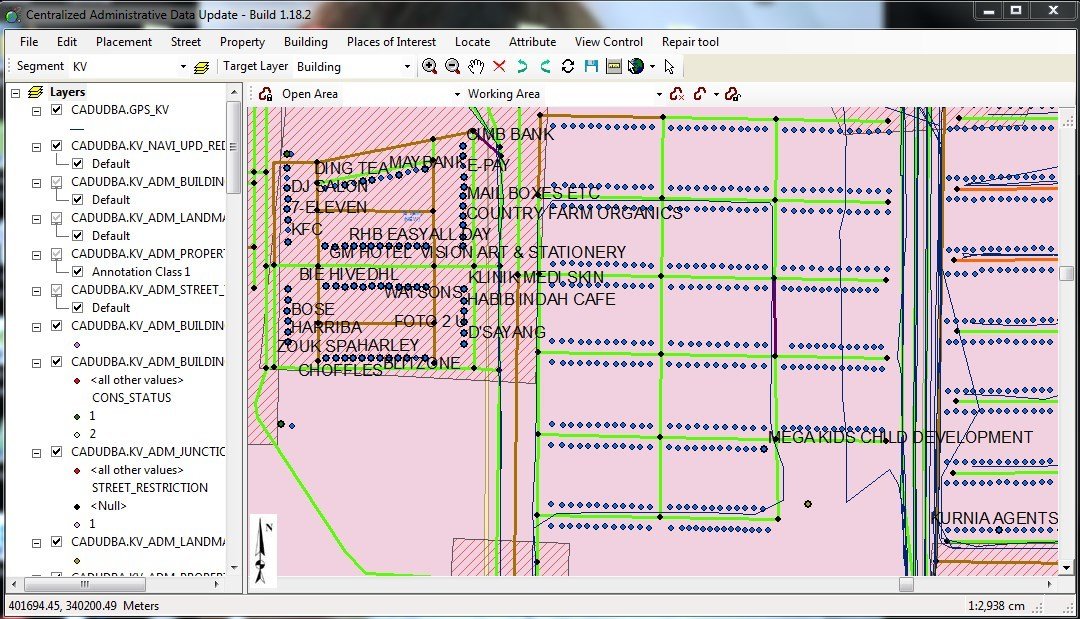This screenshot has height=619, width=1080.
Task: Open the Working Area dropdown
Action: click(x=659, y=94)
